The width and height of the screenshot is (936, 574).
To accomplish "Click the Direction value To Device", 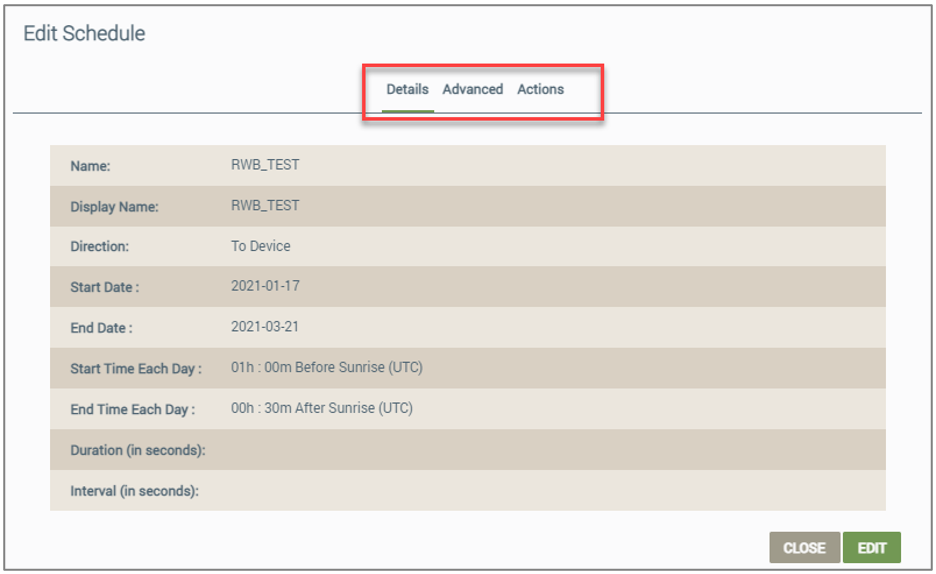I will (261, 246).
